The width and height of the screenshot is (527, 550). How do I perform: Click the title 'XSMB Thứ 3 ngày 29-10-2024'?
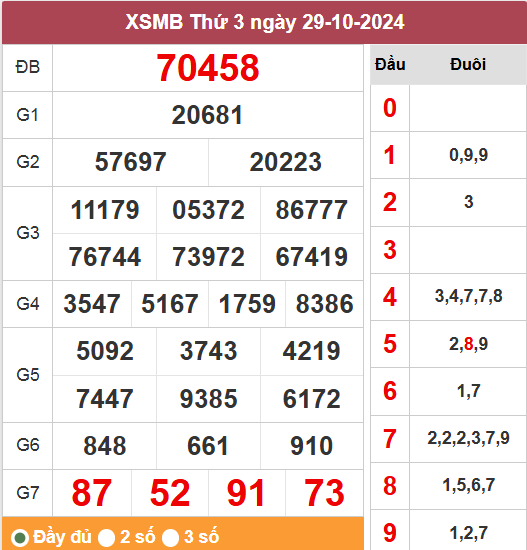click(265, 22)
